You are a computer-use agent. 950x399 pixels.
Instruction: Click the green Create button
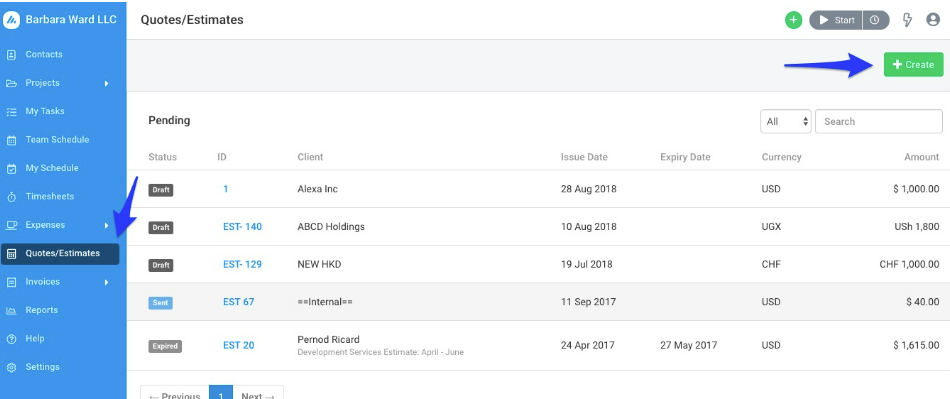pyautogui.click(x=914, y=64)
